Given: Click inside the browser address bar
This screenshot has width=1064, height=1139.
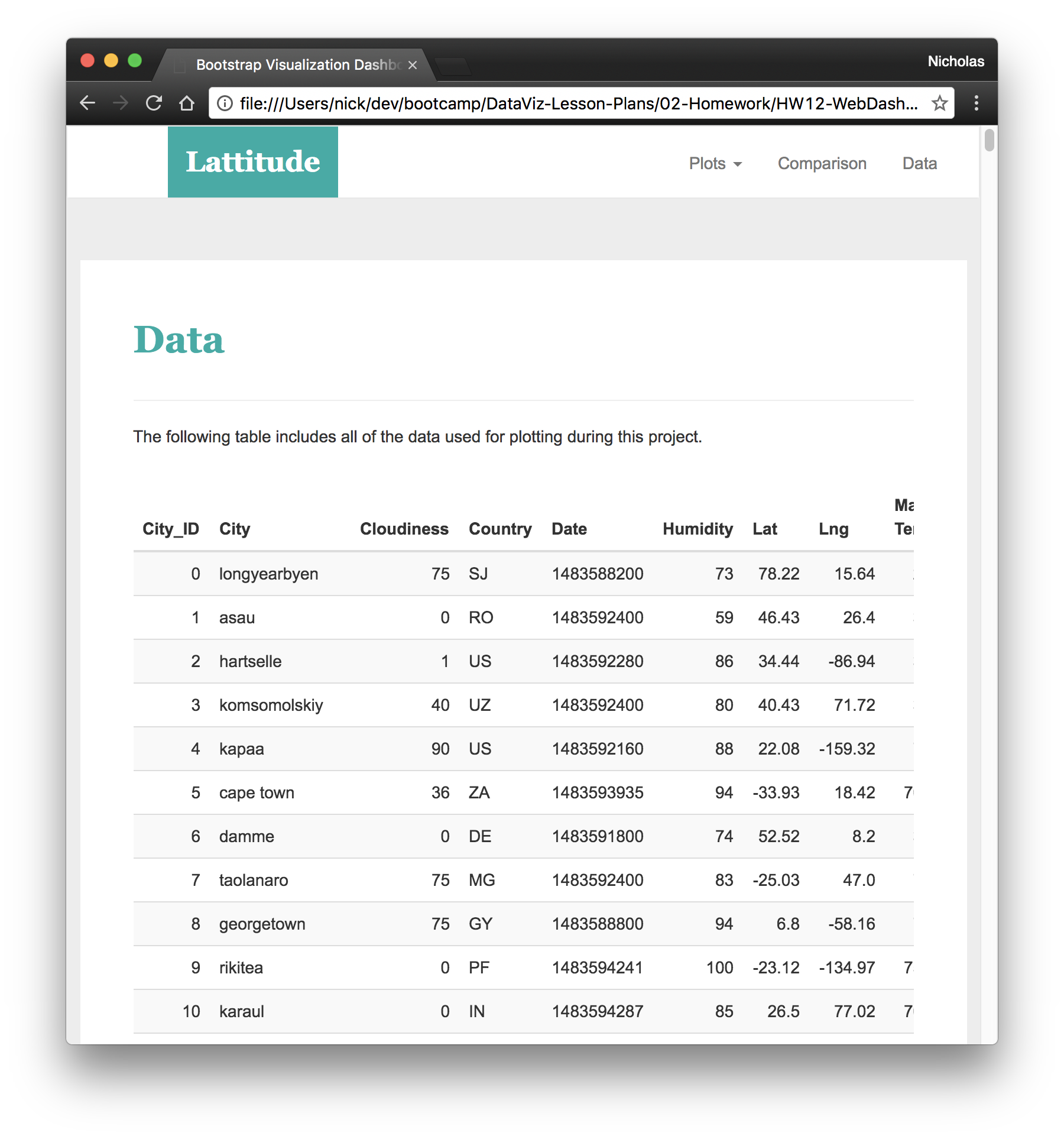Looking at the screenshot, I should (562, 102).
